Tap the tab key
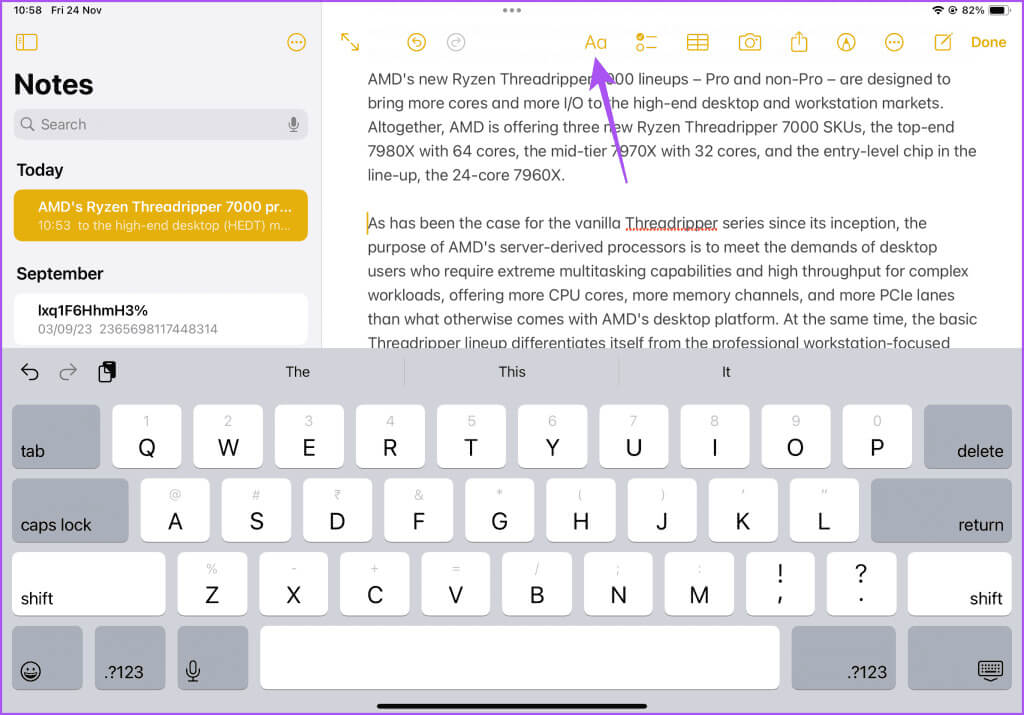 pyautogui.click(x=56, y=436)
